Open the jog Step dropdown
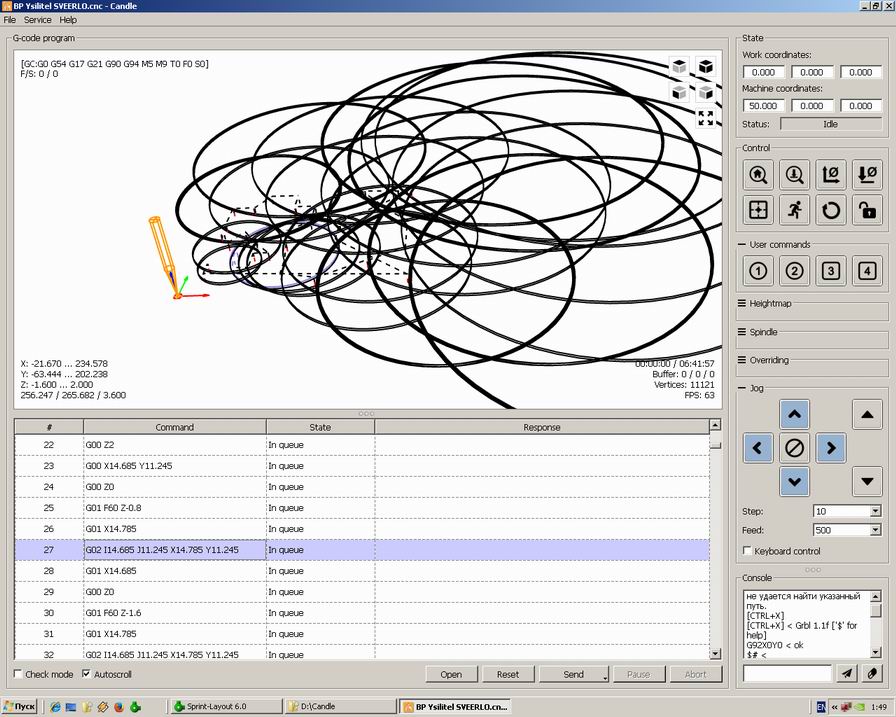The height and width of the screenshot is (717, 896). (875, 511)
